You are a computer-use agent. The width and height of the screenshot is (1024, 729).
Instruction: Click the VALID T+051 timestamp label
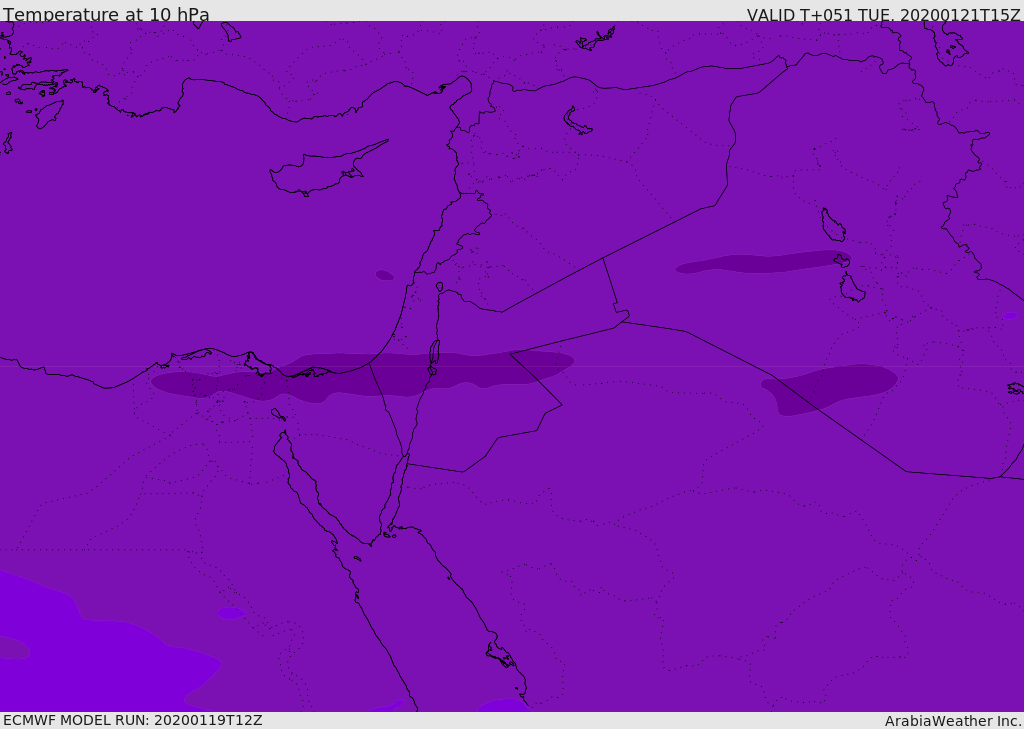pos(883,15)
